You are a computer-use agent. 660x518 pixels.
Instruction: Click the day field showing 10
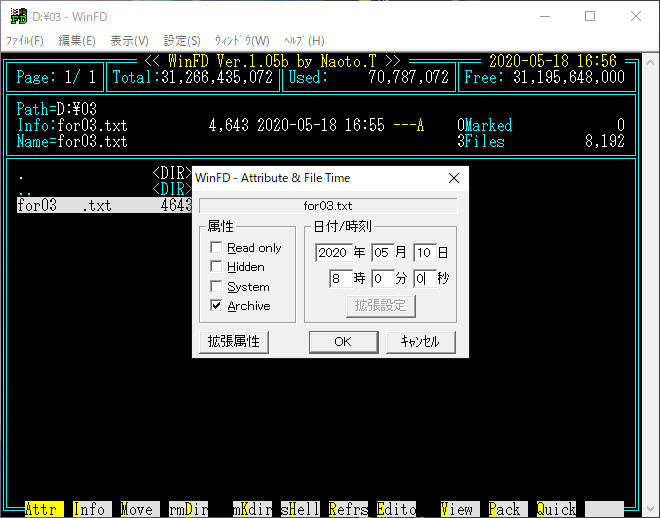[x=424, y=252]
